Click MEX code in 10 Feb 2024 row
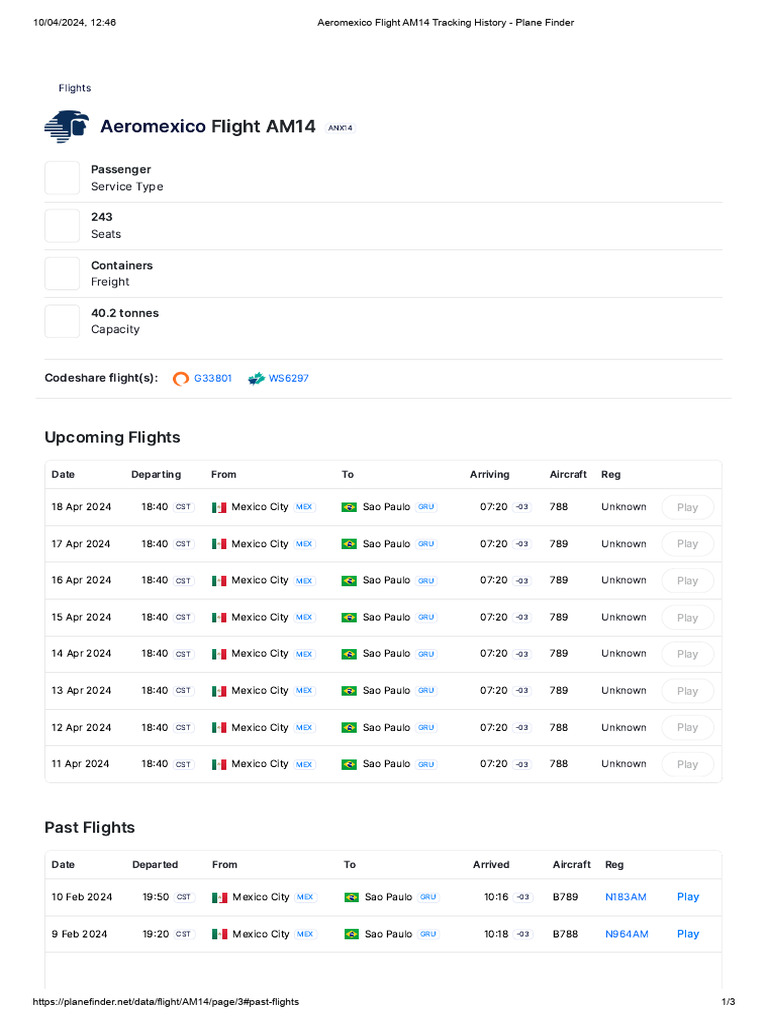The height and width of the screenshot is (1024, 768). click(x=305, y=897)
